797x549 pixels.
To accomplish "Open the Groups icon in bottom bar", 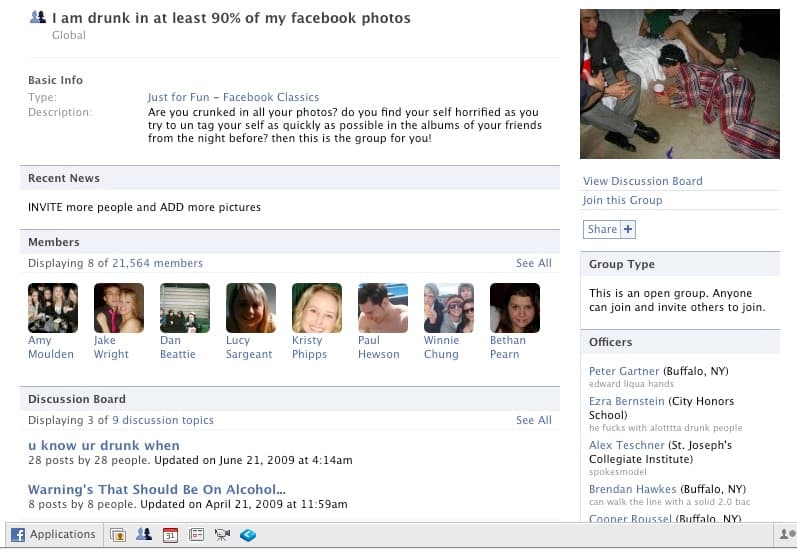I will [x=144, y=534].
